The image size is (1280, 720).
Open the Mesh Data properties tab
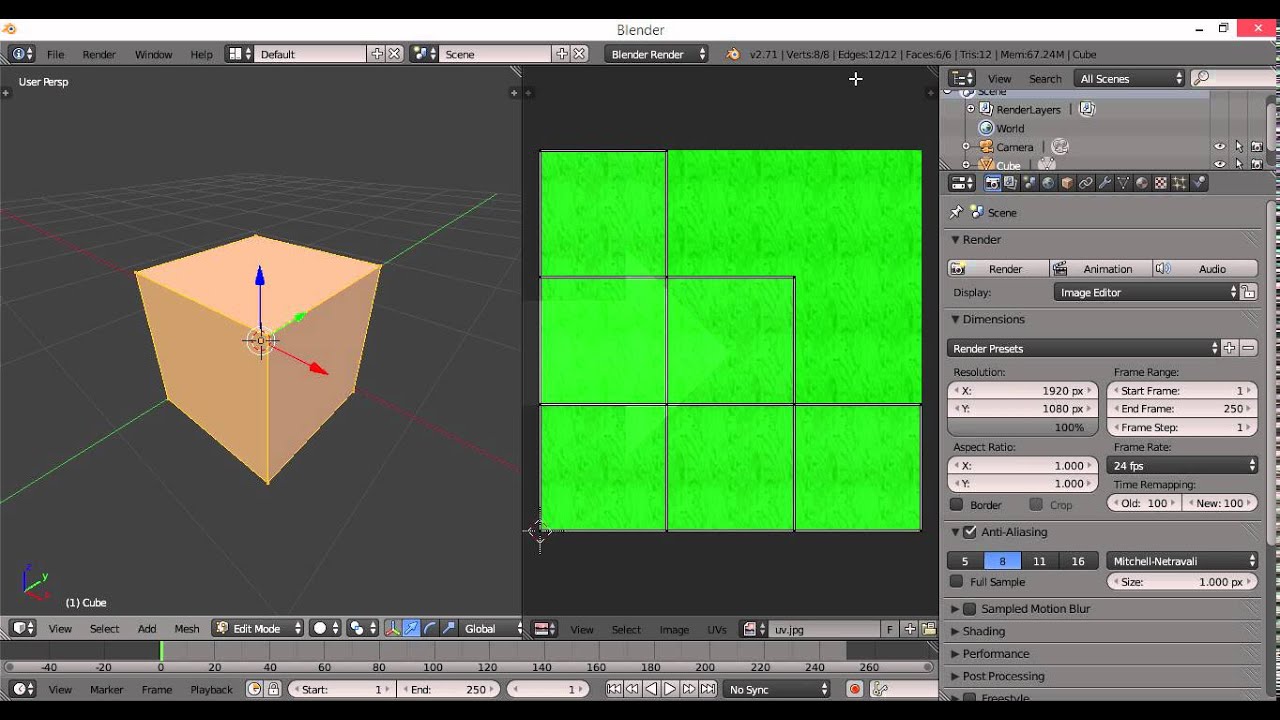pos(1123,183)
